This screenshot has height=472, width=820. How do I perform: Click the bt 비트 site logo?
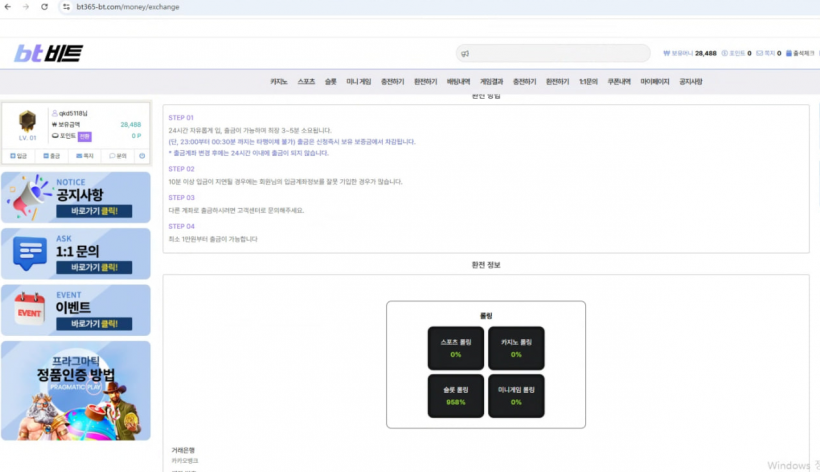click(x=48, y=53)
